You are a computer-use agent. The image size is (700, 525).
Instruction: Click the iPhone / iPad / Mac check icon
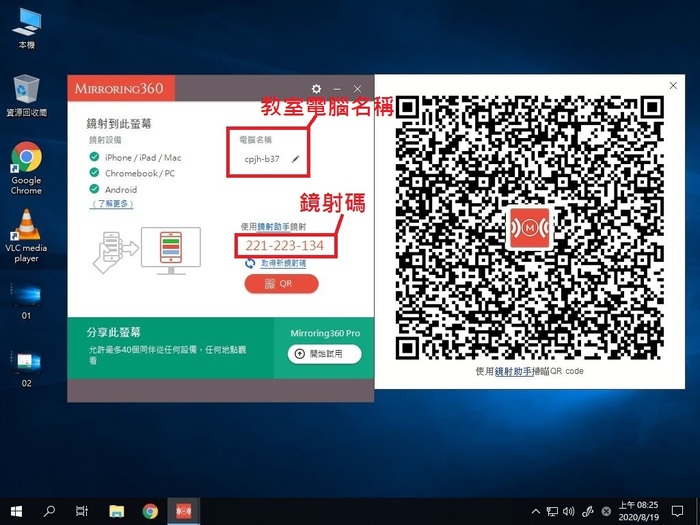[x=94, y=157]
